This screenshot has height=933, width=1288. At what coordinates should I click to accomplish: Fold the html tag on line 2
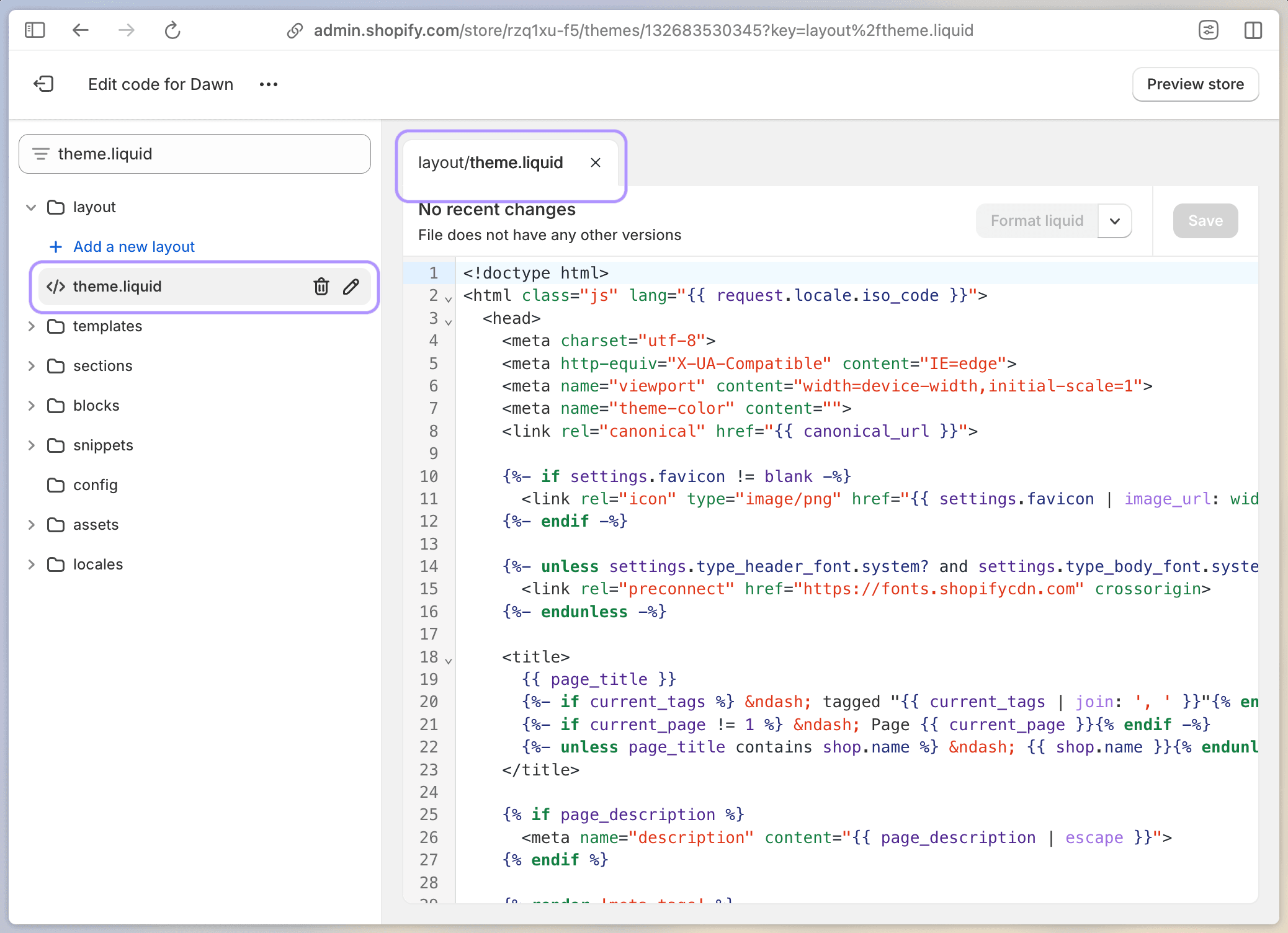pos(449,299)
